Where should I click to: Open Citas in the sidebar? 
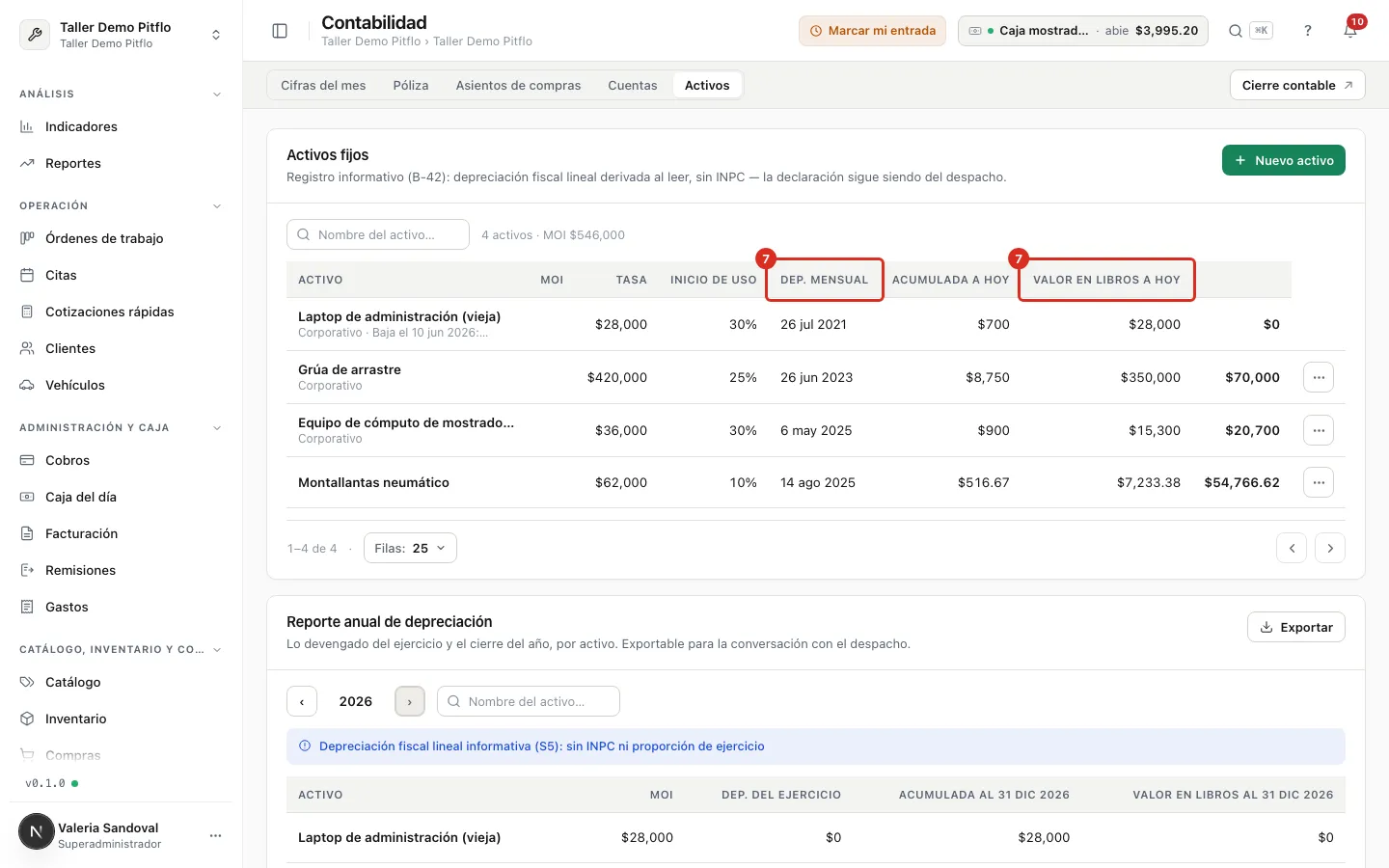point(122,275)
